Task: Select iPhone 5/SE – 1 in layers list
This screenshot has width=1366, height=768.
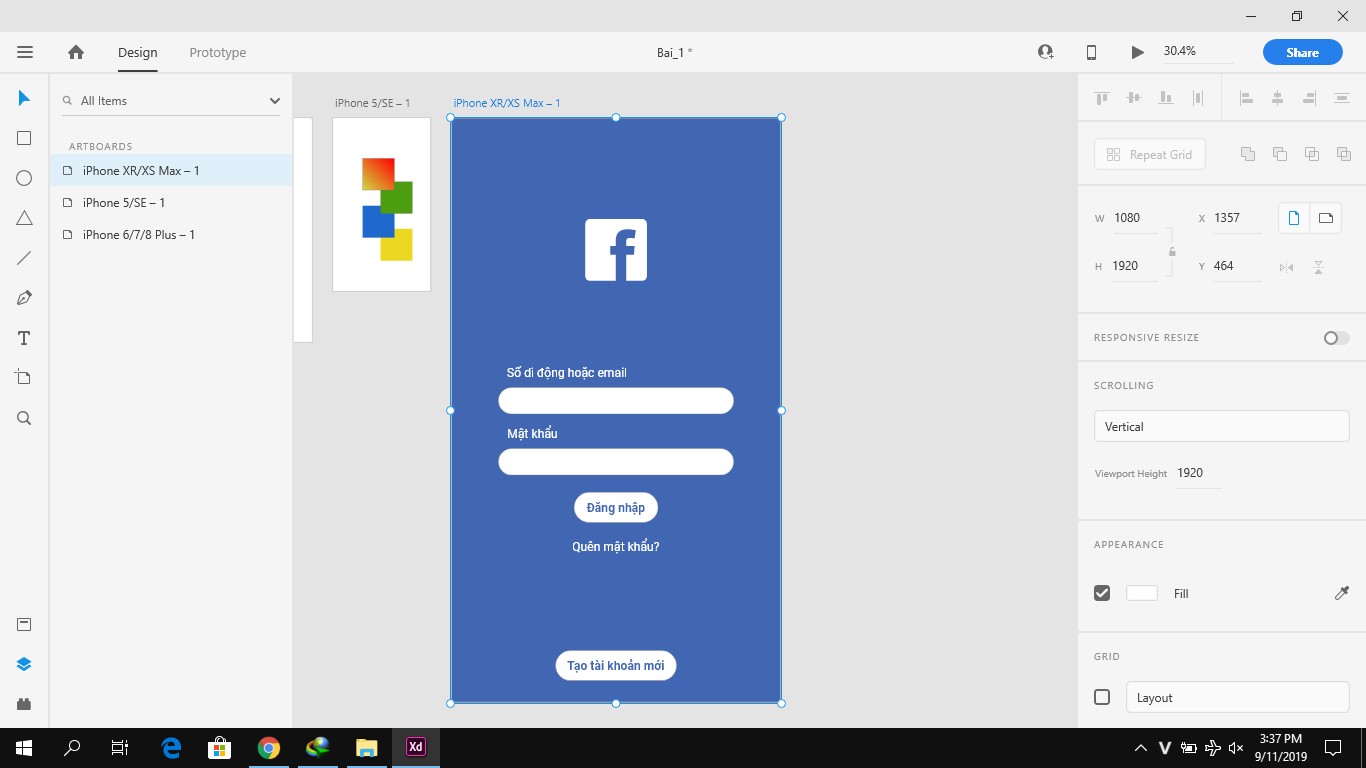Action: pyautogui.click(x=171, y=202)
